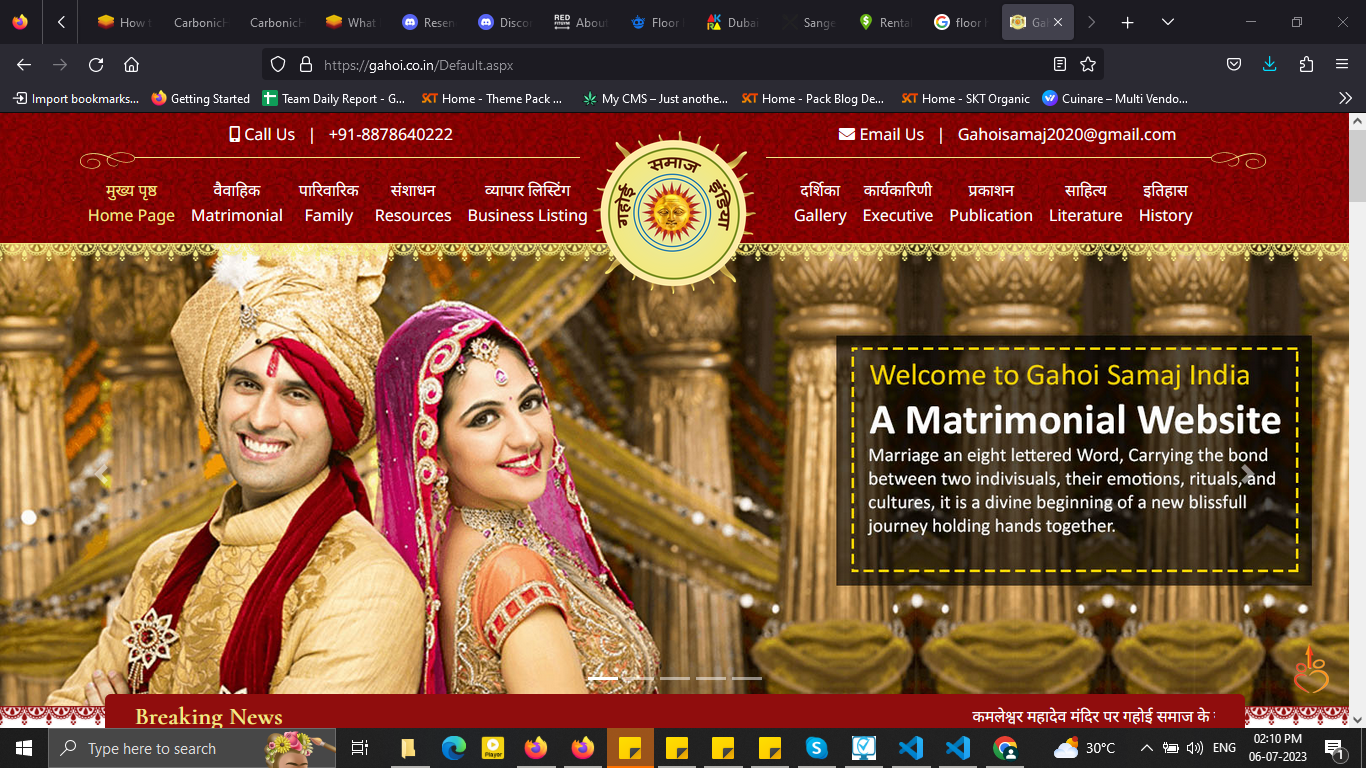Screen dimensions: 1366x768
Task: Reload the page with the refresh icon
Action: tap(96, 65)
